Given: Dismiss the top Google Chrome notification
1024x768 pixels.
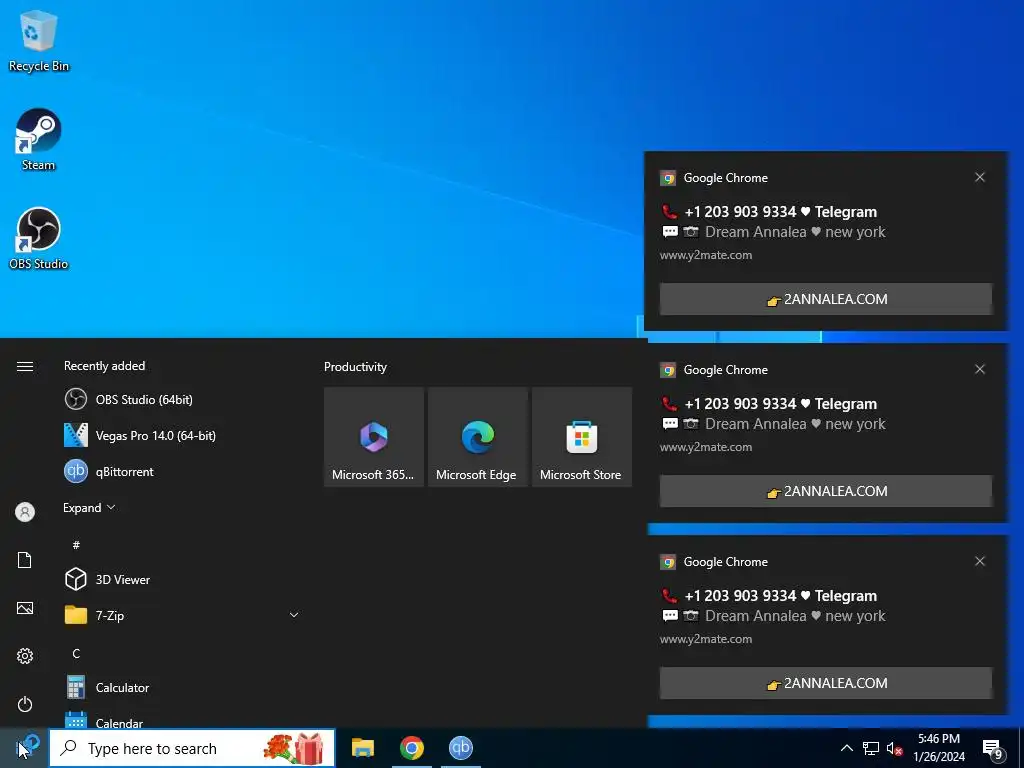Looking at the screenshot, I should [980, 177].
